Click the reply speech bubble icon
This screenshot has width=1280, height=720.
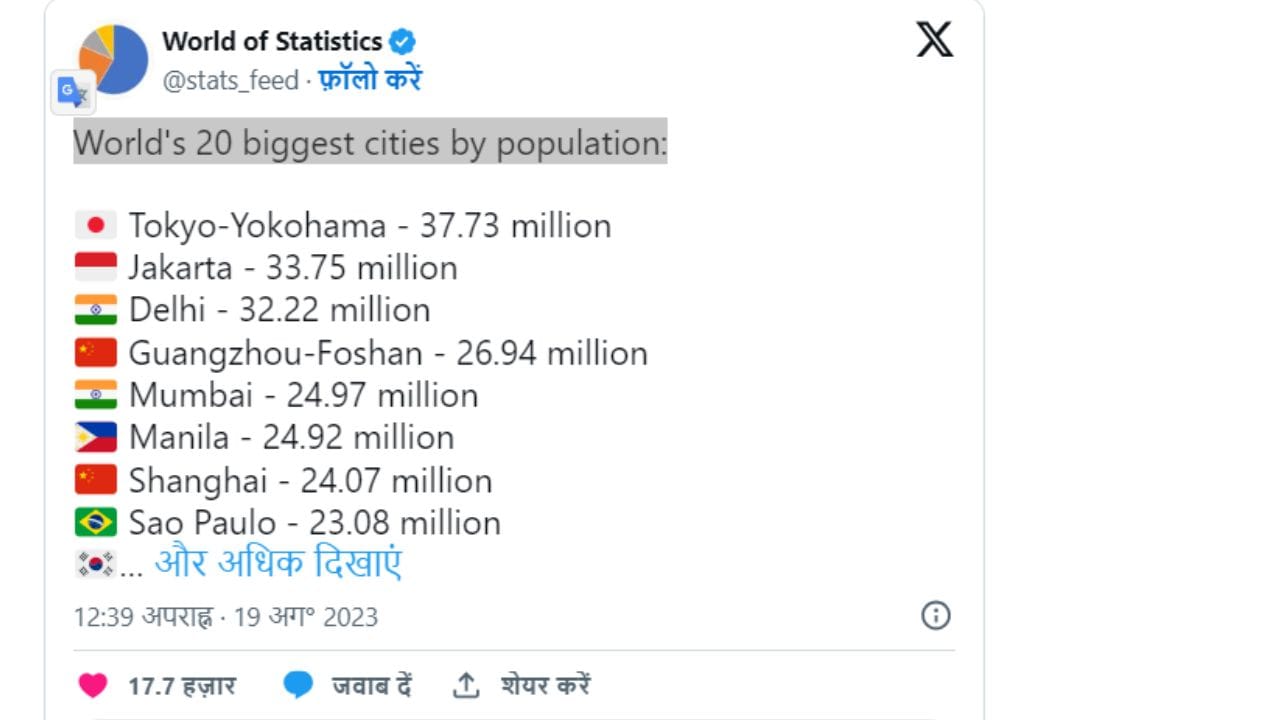[x=298, y=686]
